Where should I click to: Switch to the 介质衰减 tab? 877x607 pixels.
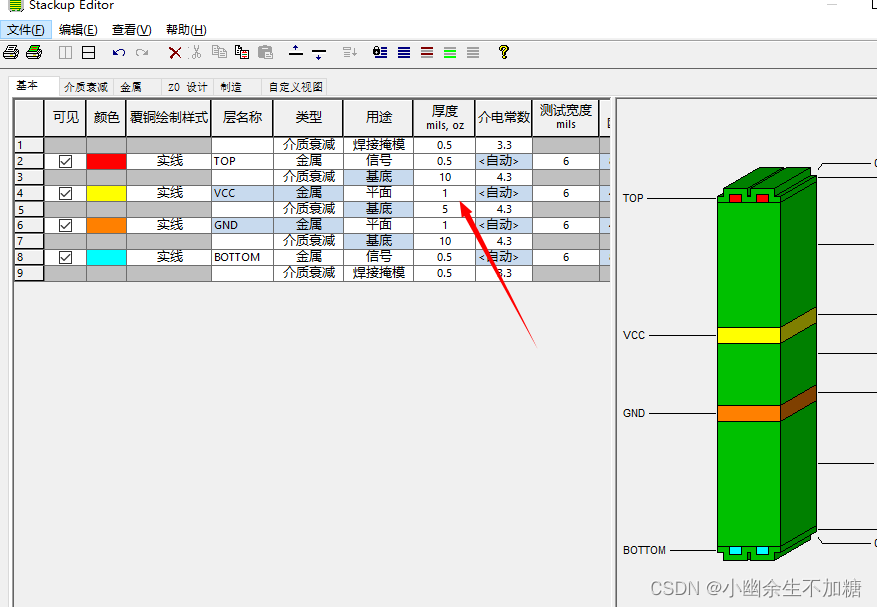point(86,87)
